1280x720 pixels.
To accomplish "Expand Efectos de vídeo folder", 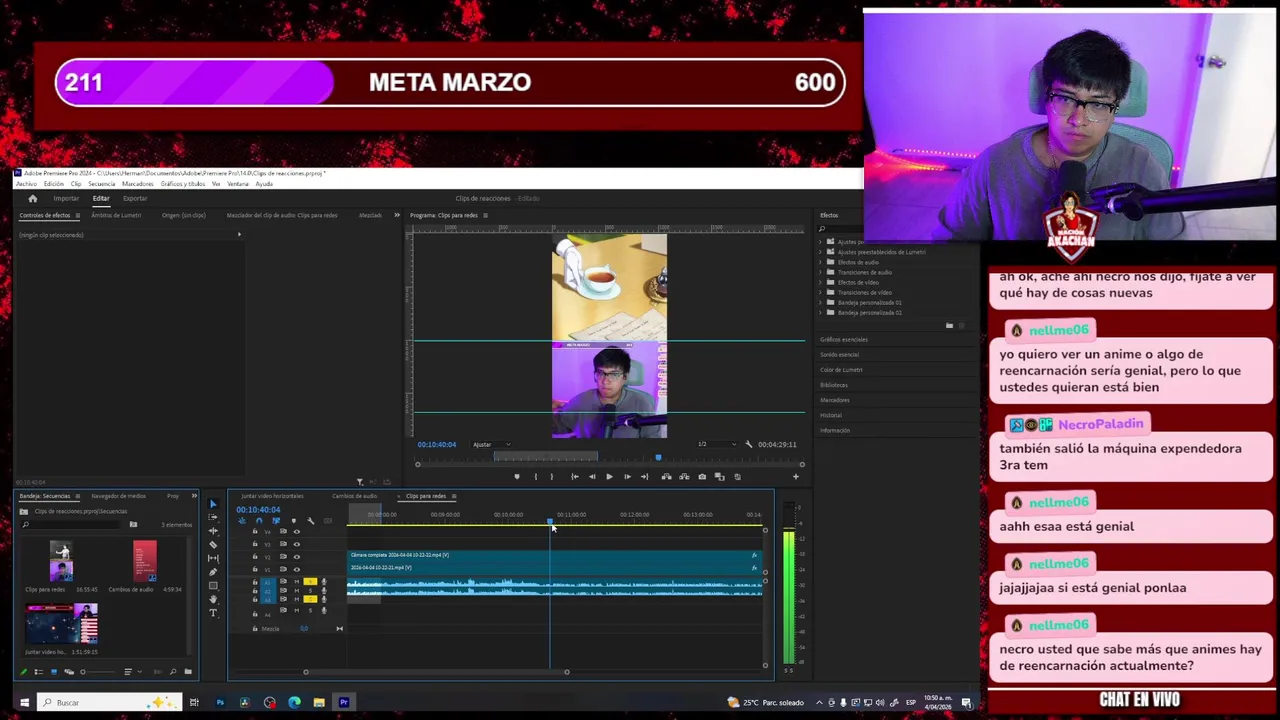I will point(821,282).
